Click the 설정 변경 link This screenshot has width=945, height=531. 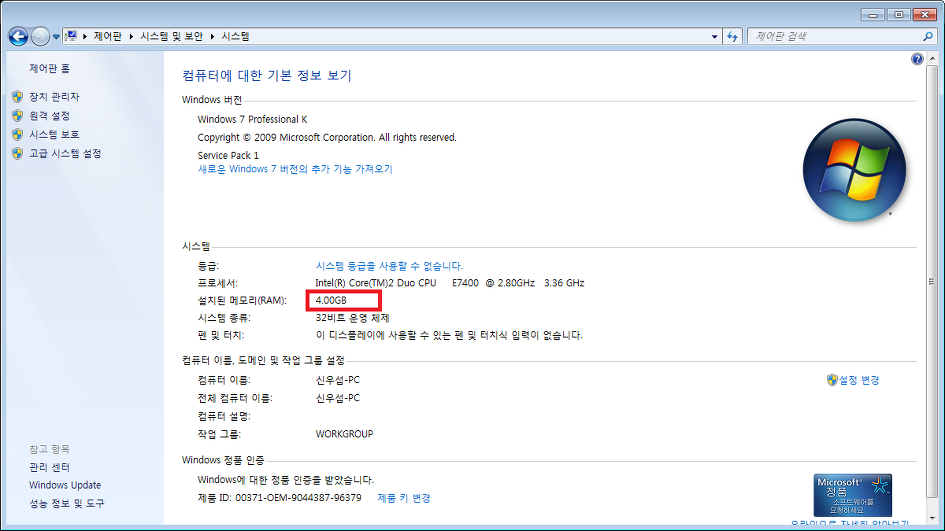point(859,380)
